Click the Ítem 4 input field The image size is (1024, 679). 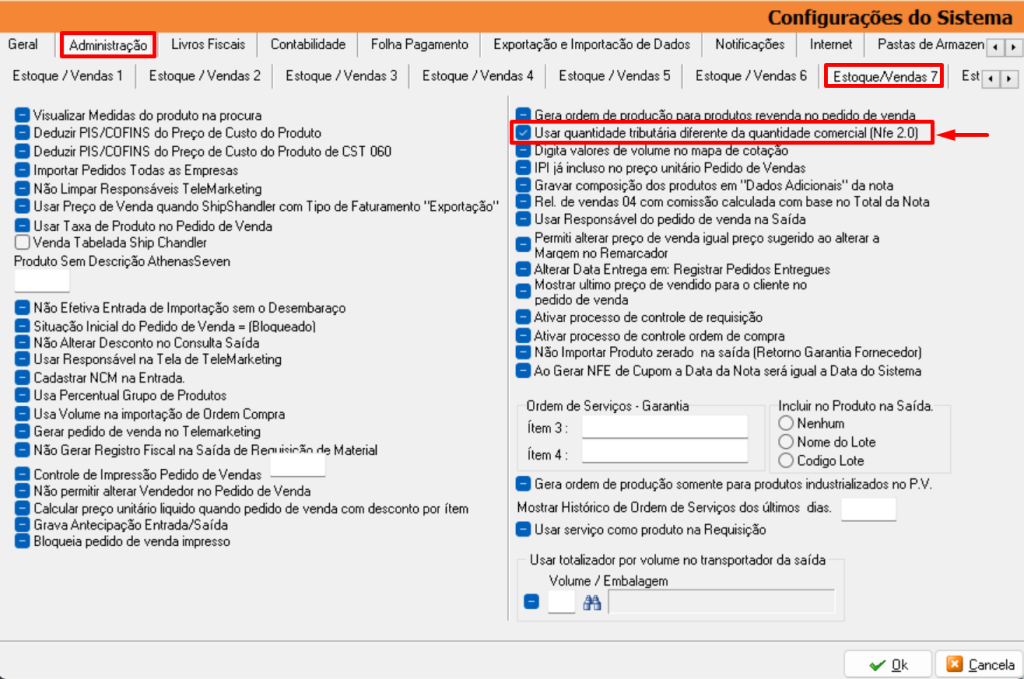[664, 452]
